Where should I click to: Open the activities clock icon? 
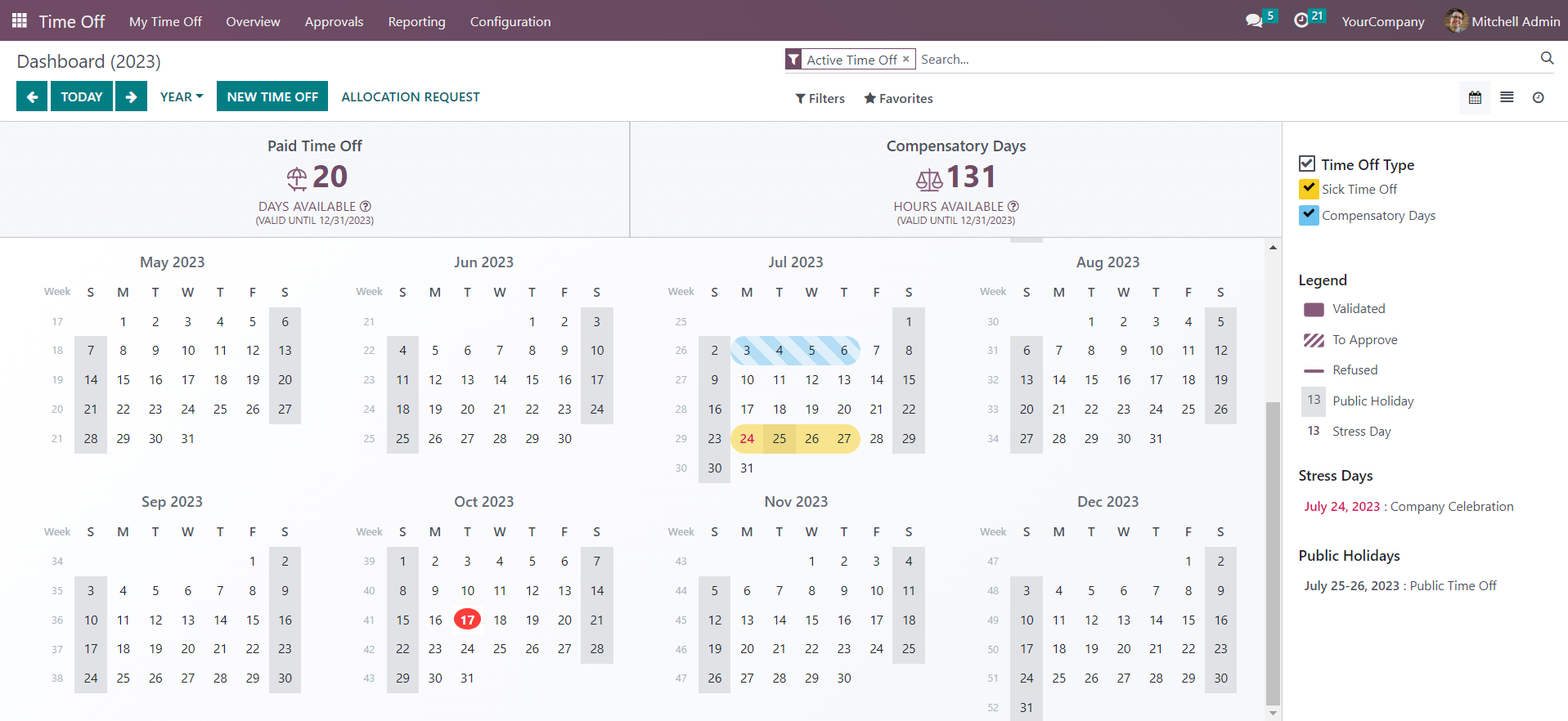tap(1301, 21)
